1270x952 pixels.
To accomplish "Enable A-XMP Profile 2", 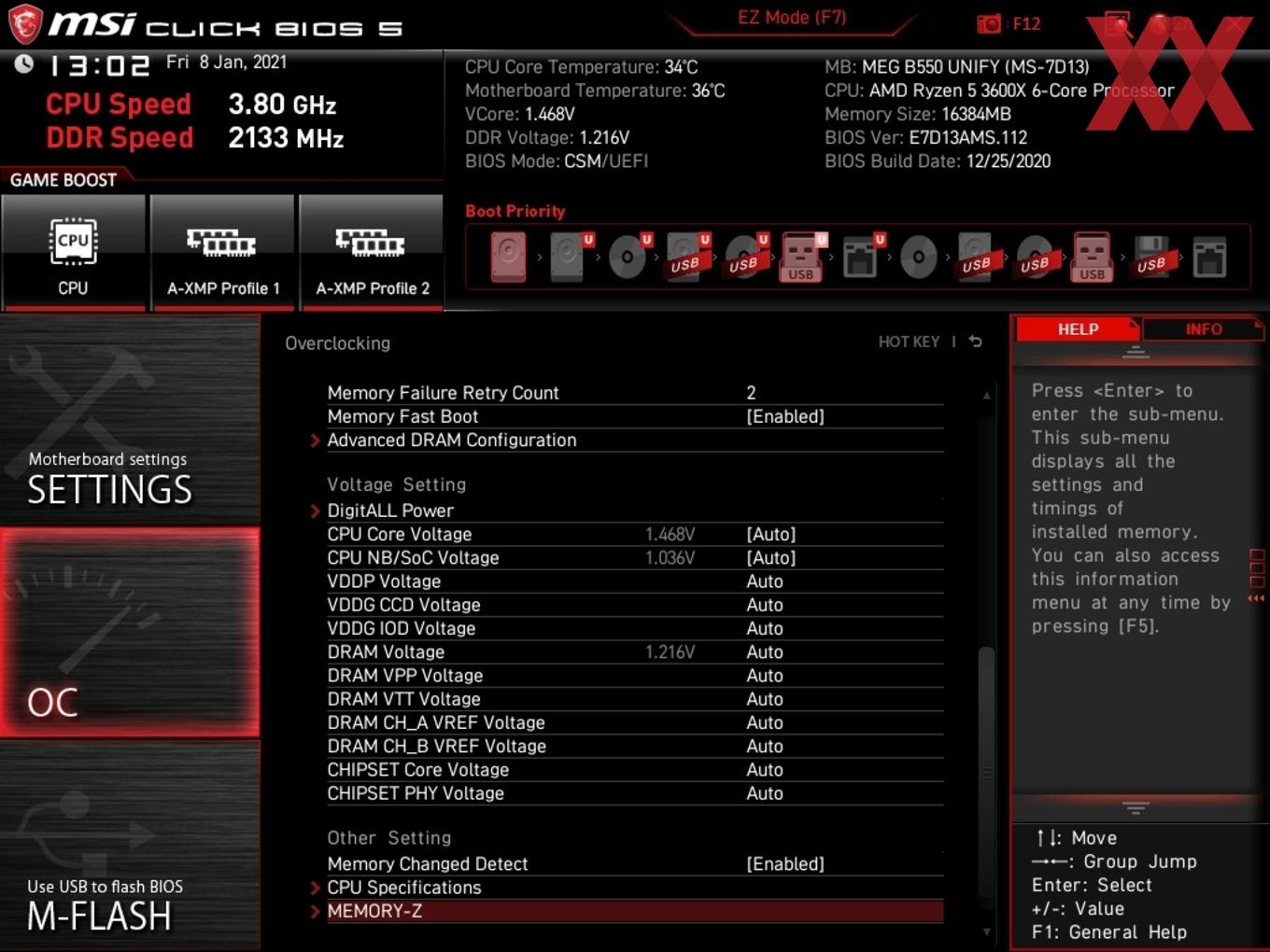I will point(372,251).
